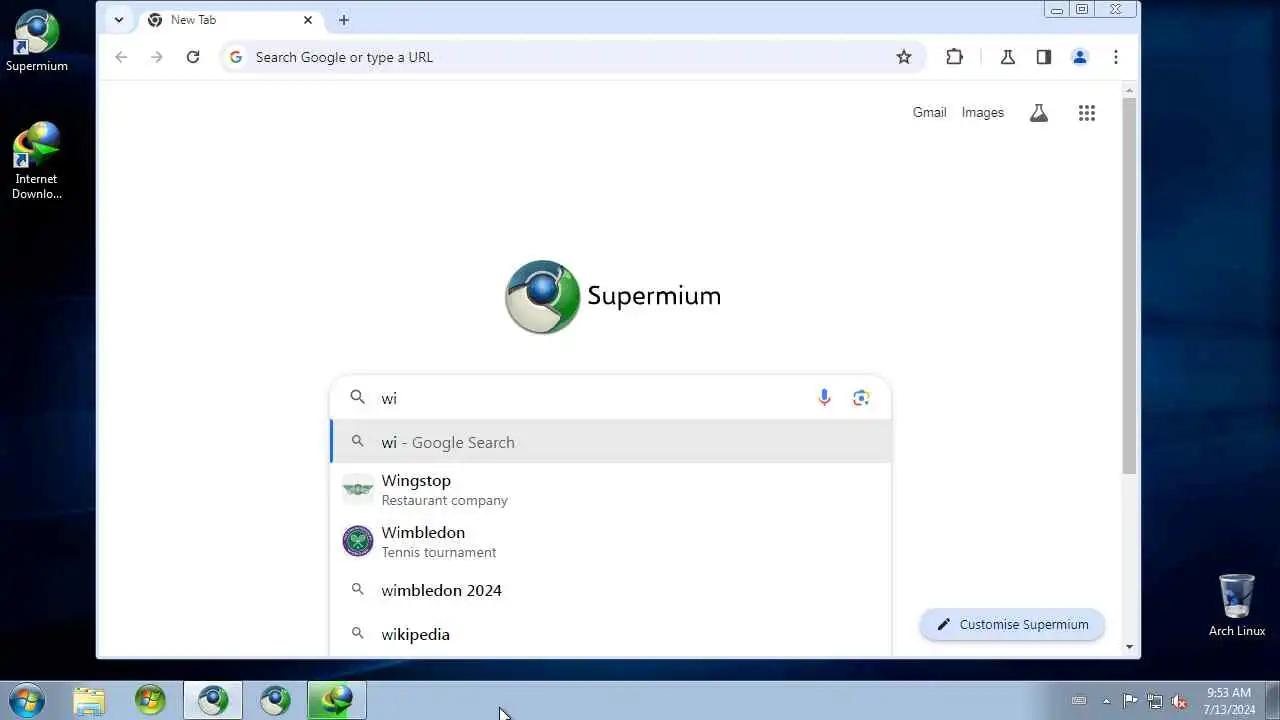Viewport: 1280px width, 720px height.
Task: Start voice search with microphone icon
Action: click(824, 398)
